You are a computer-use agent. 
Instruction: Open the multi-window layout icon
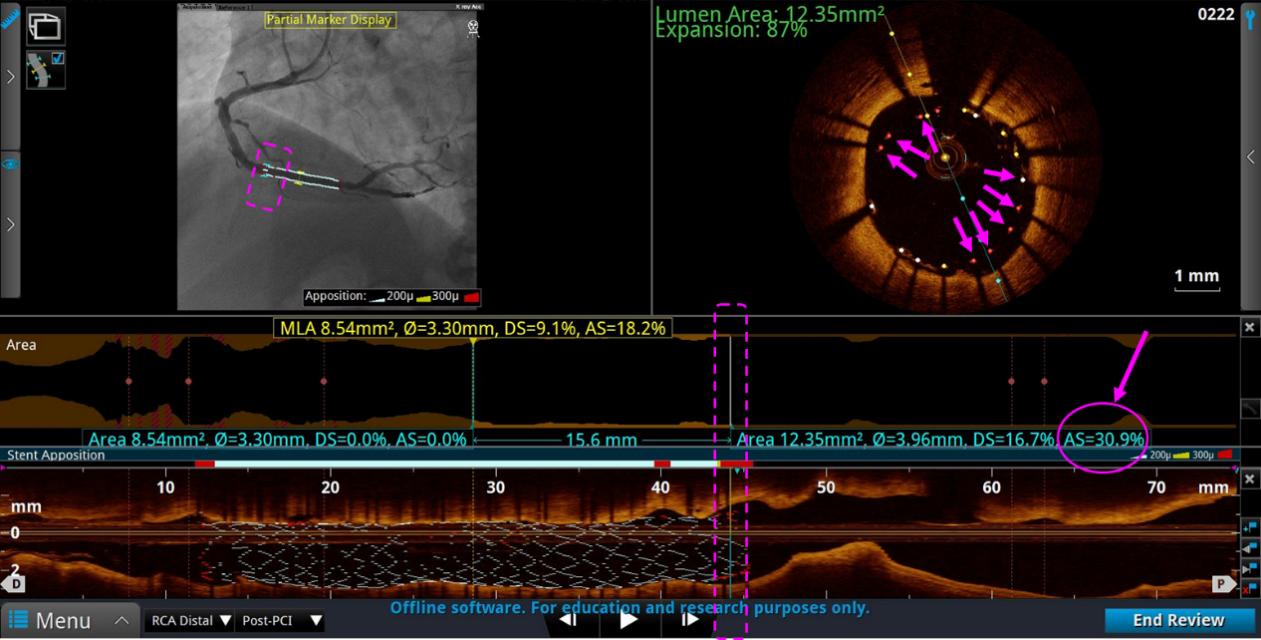45,25
